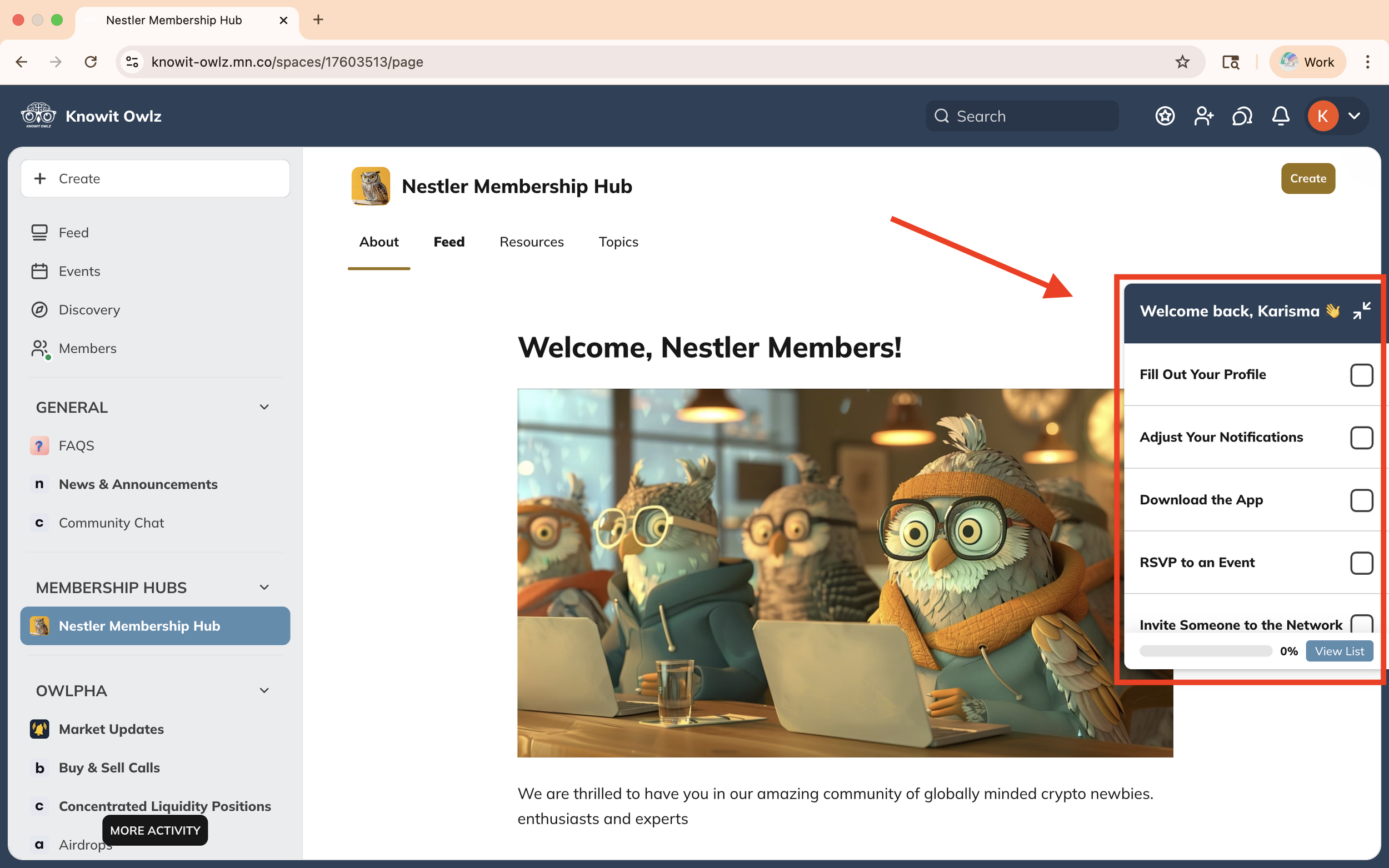
Task: Open the profile avatar dropdown menu
Action: tap(1354, 116)
